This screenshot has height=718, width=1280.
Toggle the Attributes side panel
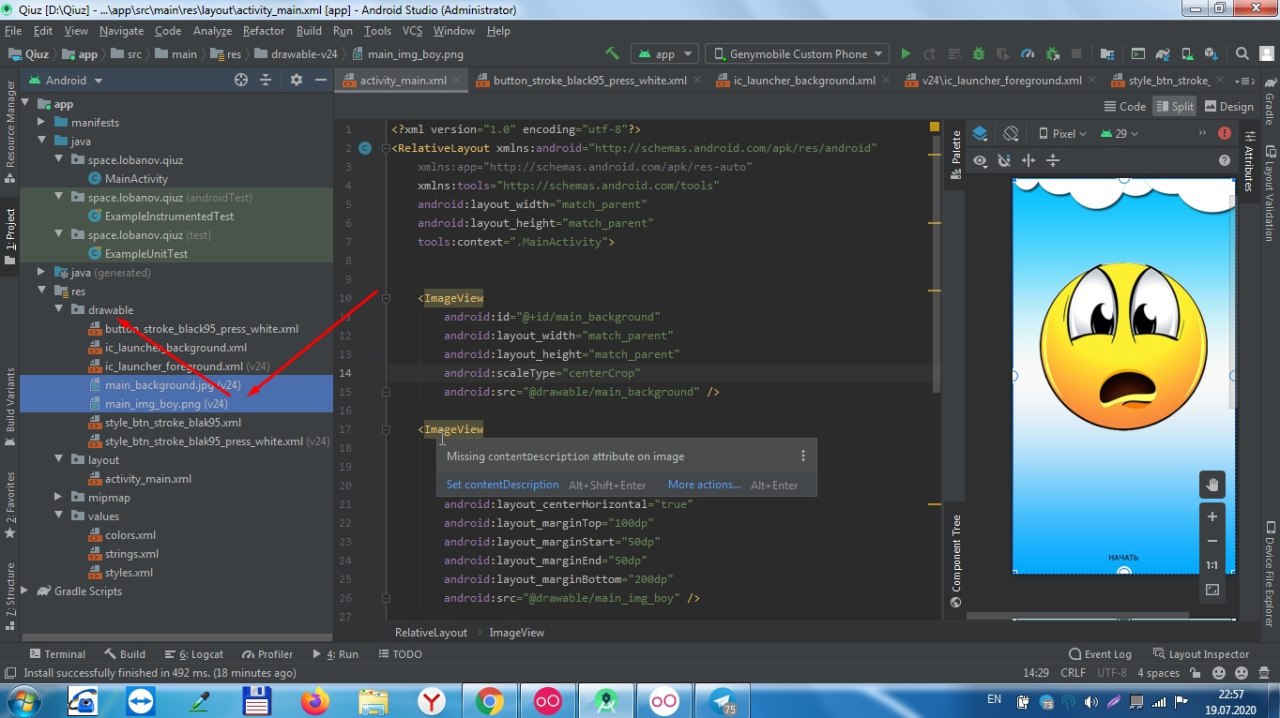click(x=1248, y=160)
